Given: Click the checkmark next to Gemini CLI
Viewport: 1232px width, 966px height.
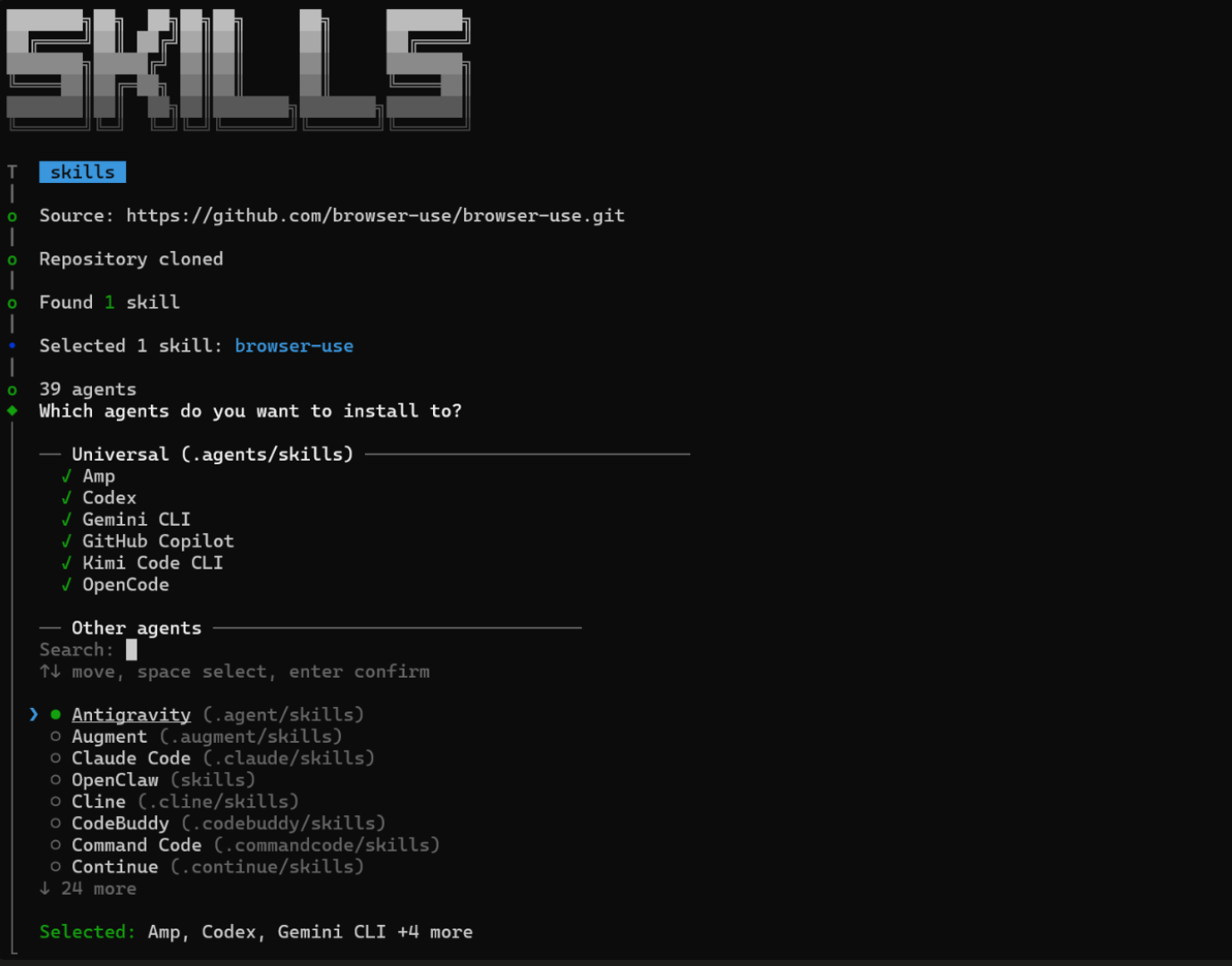Looking at the screenshot, I should point(66,520).
